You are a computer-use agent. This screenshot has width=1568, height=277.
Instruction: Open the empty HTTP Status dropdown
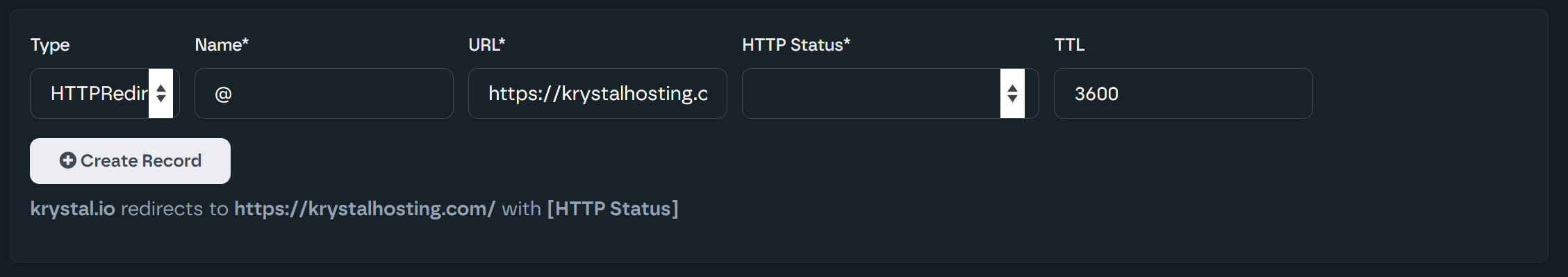coord(890,93)
